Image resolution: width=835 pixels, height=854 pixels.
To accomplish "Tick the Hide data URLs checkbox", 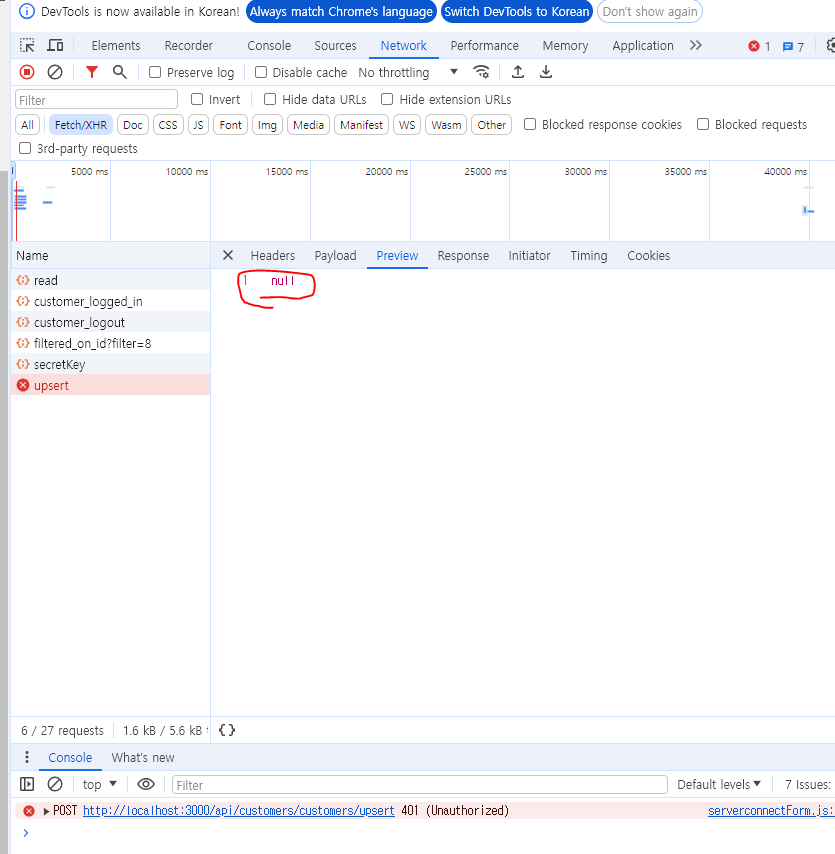I will pyautogui.click(x=270, y=99).
